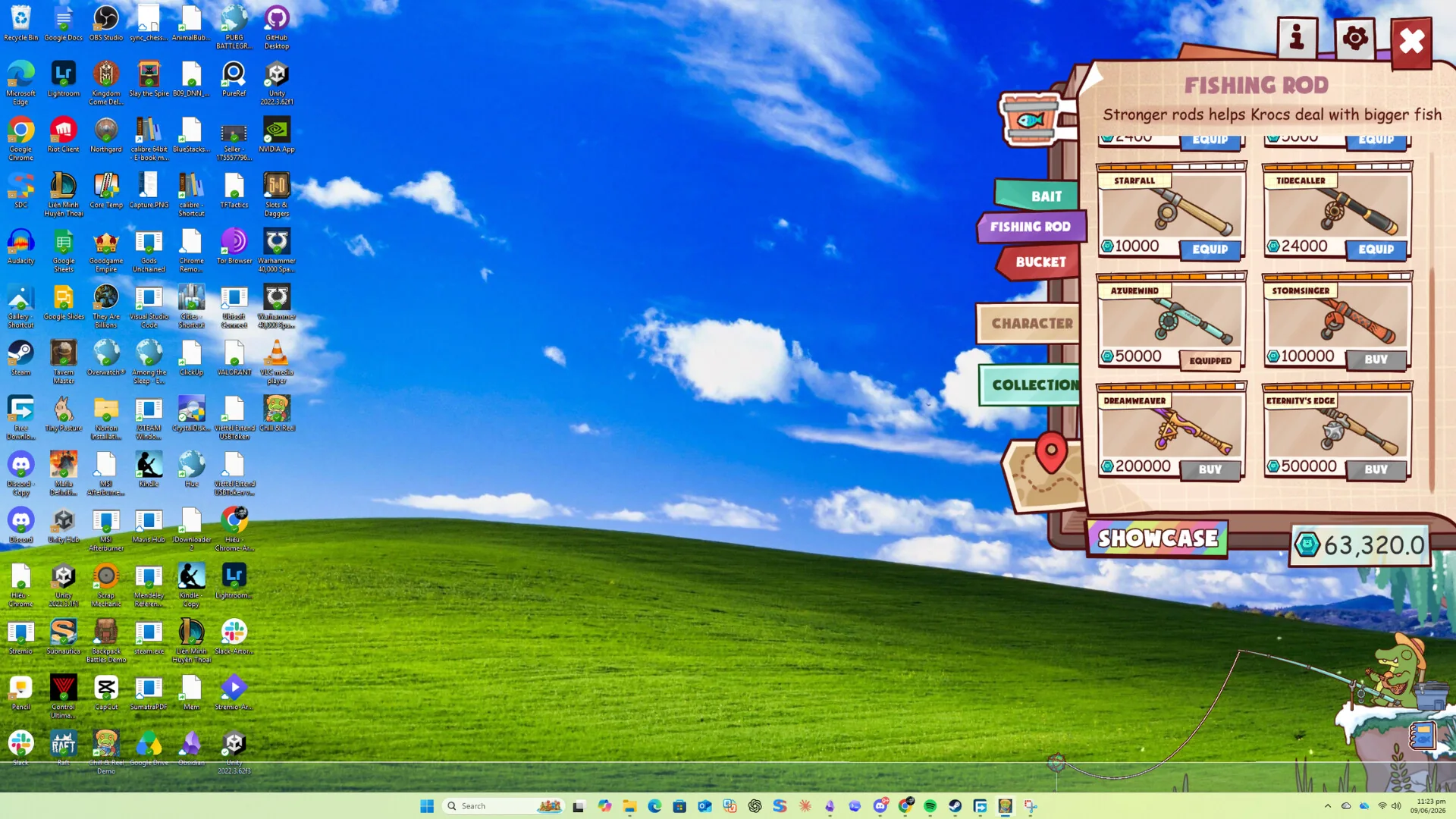Viewport: 1456px width, 819px height.
Task: Launch Chill & Reel desktop shortcut
Action: tap(277, 414)
